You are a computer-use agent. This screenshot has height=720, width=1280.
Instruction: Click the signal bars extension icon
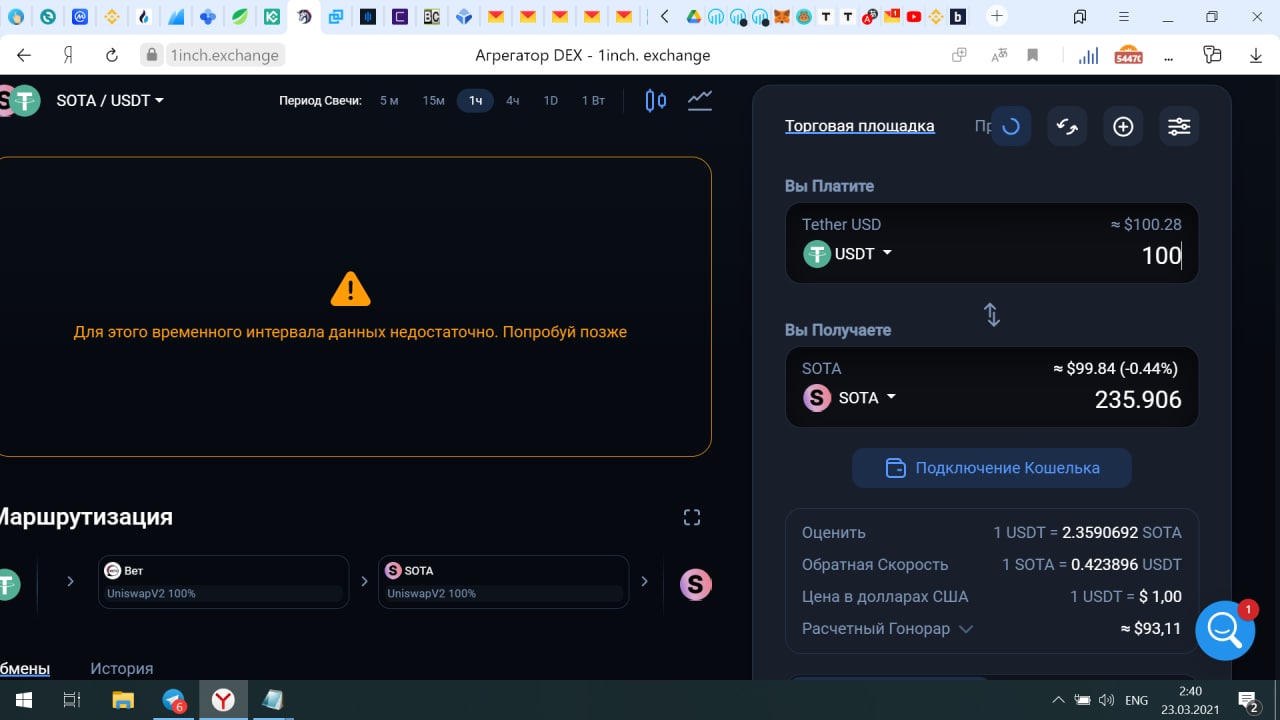click(x=1088, y=55)
